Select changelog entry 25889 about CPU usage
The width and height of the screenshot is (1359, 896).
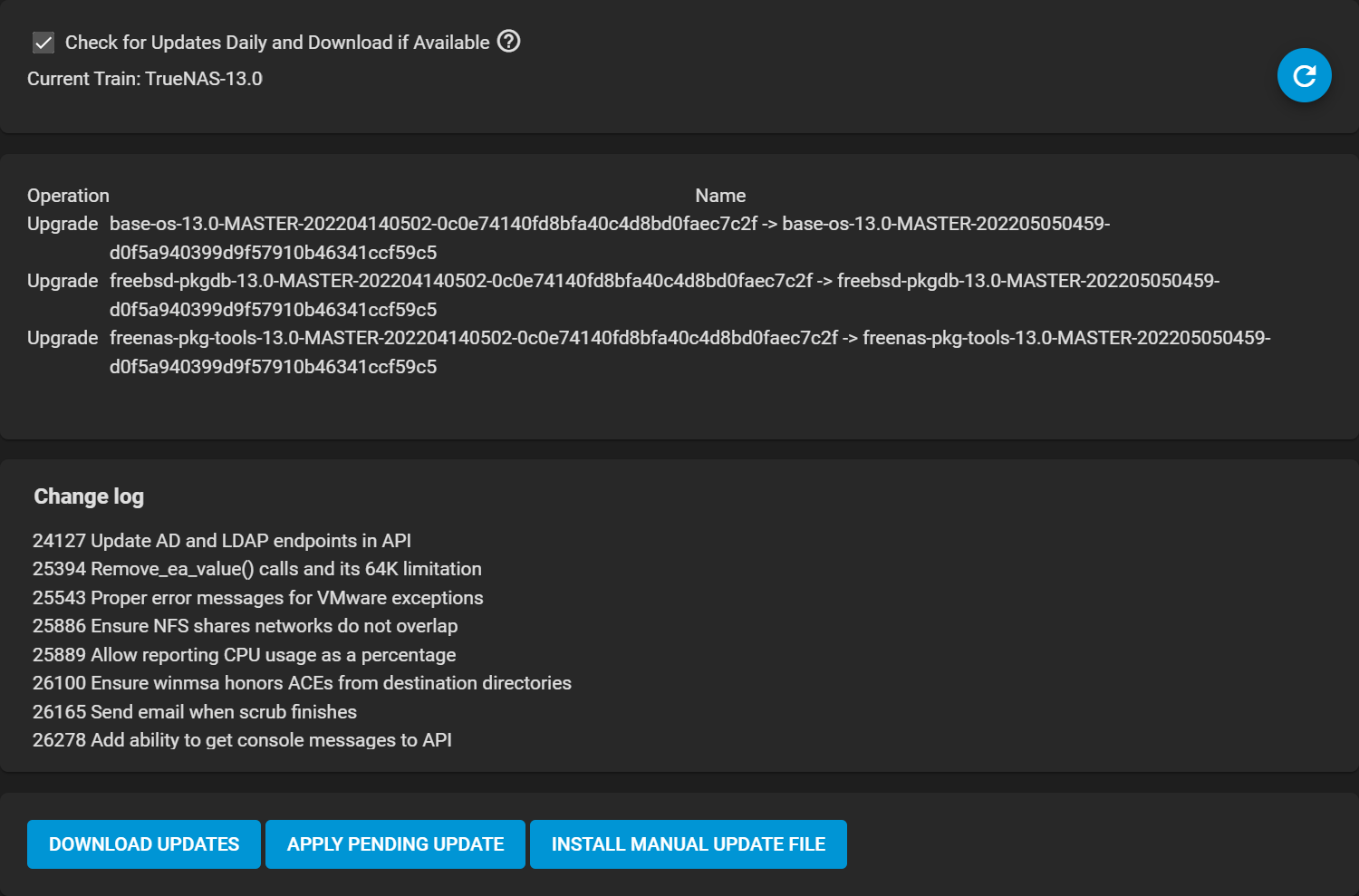click(x=245, y=655)
